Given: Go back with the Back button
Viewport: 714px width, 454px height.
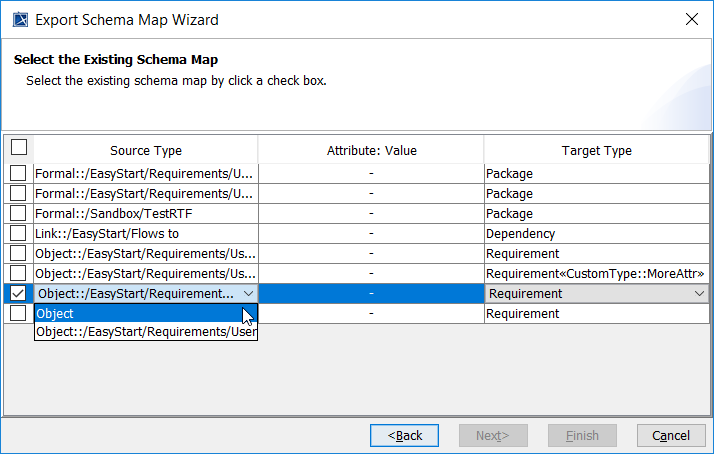Looking at the screenshot, I should pyautogui.click(x=405, y=435).
